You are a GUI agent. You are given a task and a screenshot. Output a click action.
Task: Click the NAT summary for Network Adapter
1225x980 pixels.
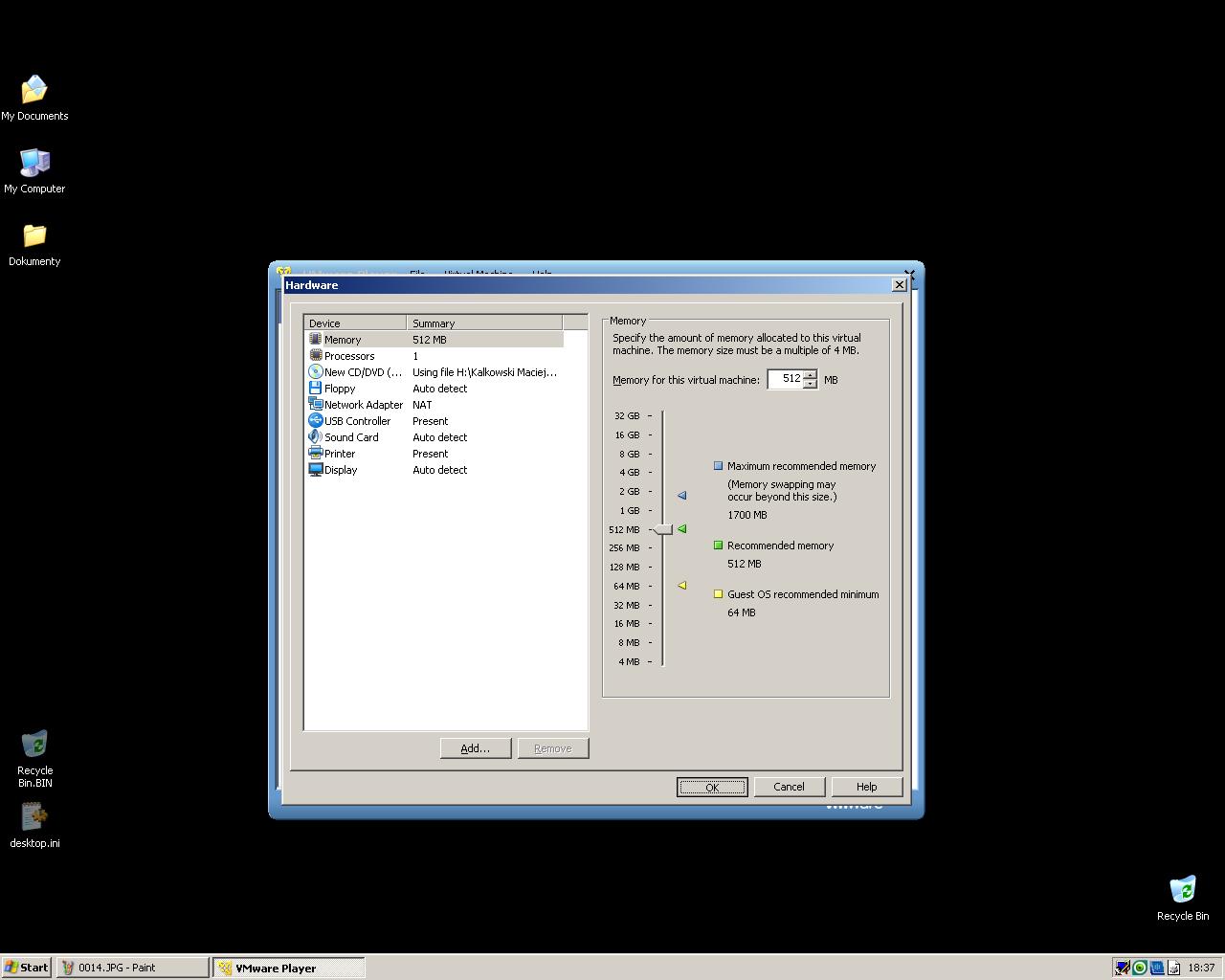point(422,405)
